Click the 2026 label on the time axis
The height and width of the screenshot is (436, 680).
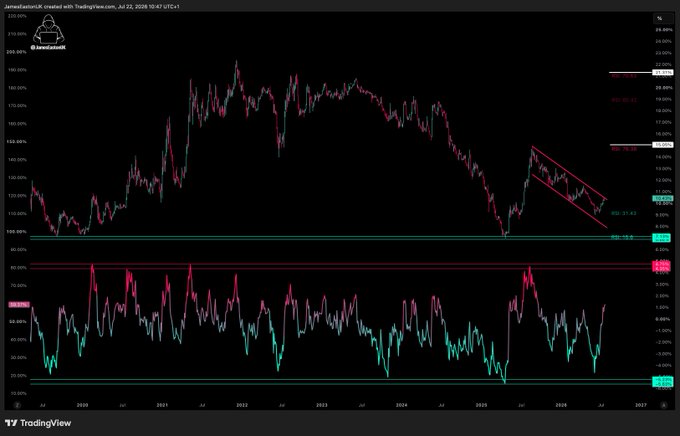click(561, 405)
